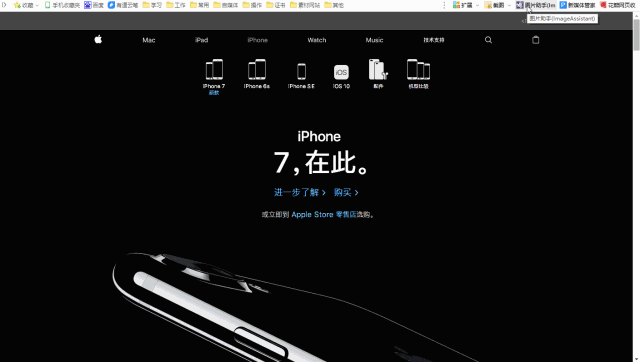
Task: Click the vertical dots toolbar handle
Action: (x=444, y=5)
